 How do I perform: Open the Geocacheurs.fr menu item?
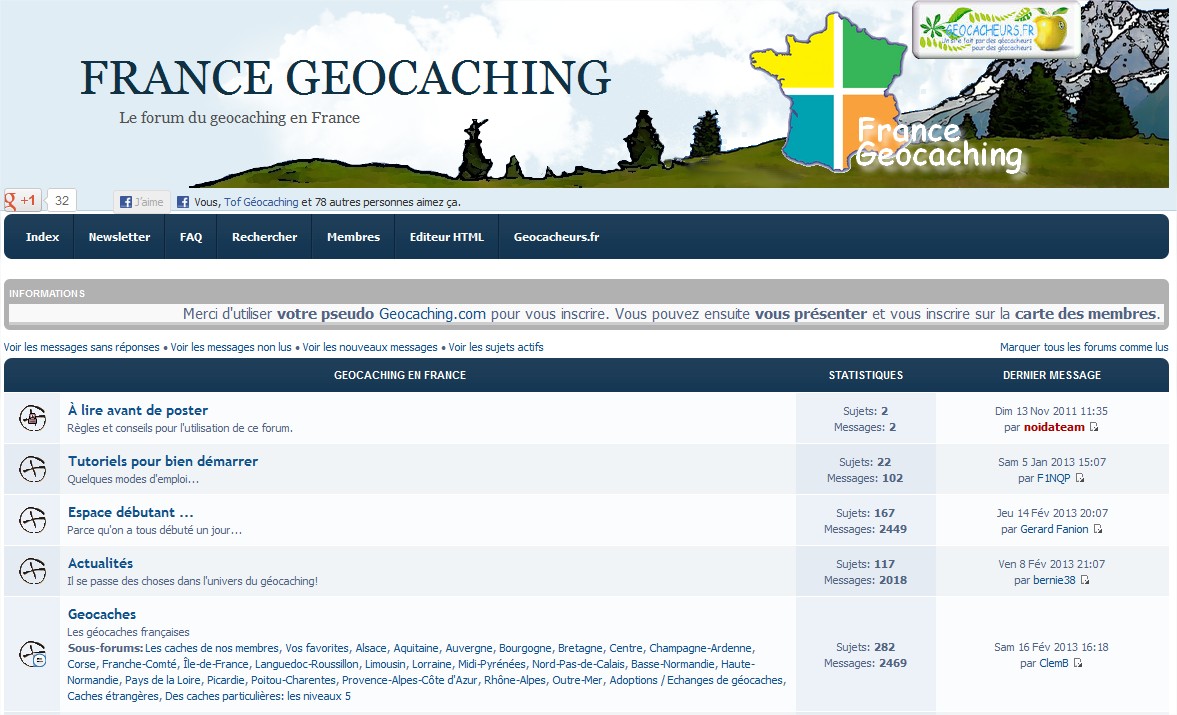(x=556, y=237)
